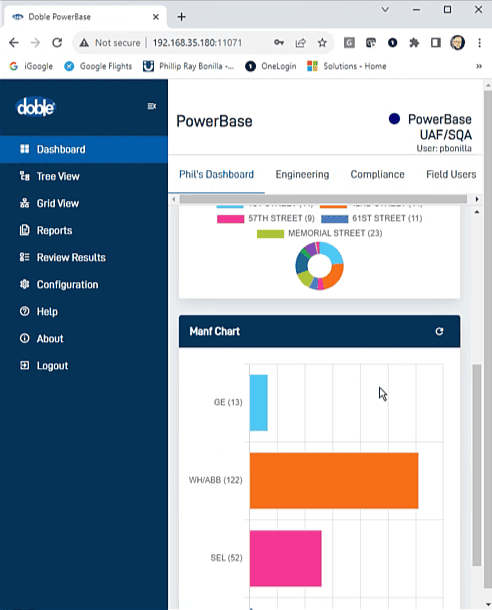Click the horizontal tab scrollbar right arrow

[477, 199]
